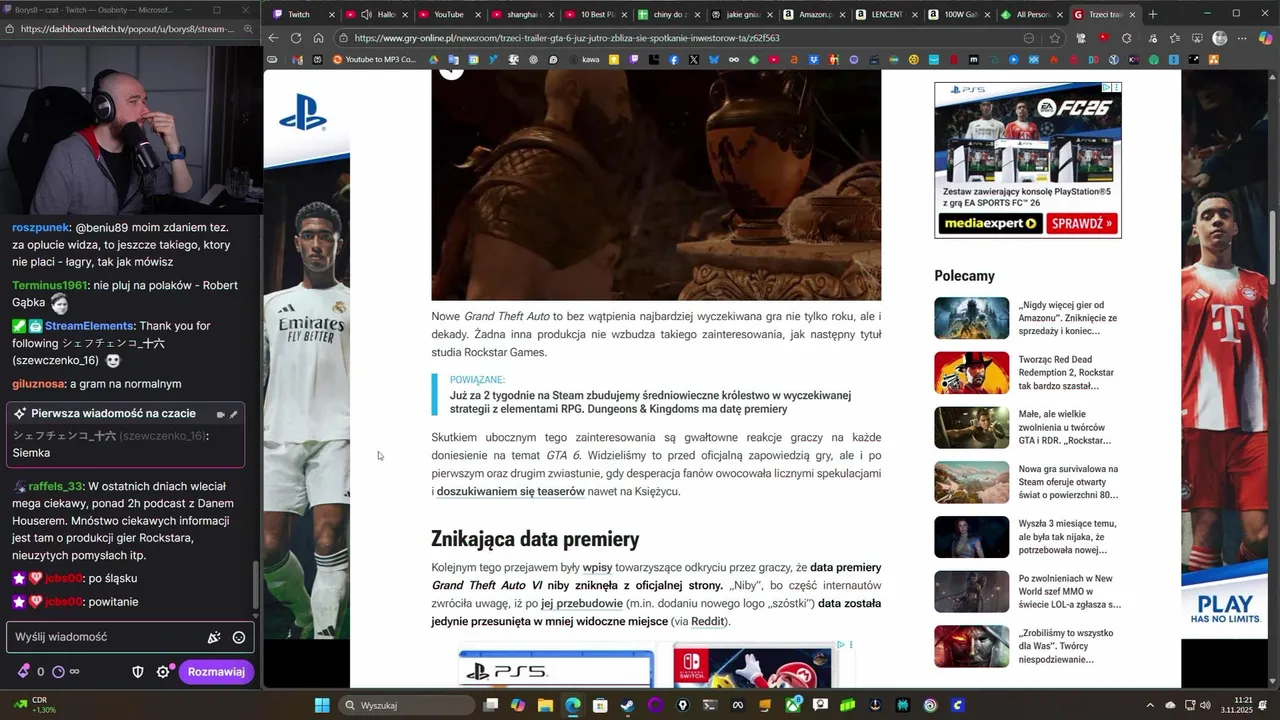The image size is (1280, 720).
Task: Open browser home page icon
Action: pyautogui.click(x=318, y=38)
